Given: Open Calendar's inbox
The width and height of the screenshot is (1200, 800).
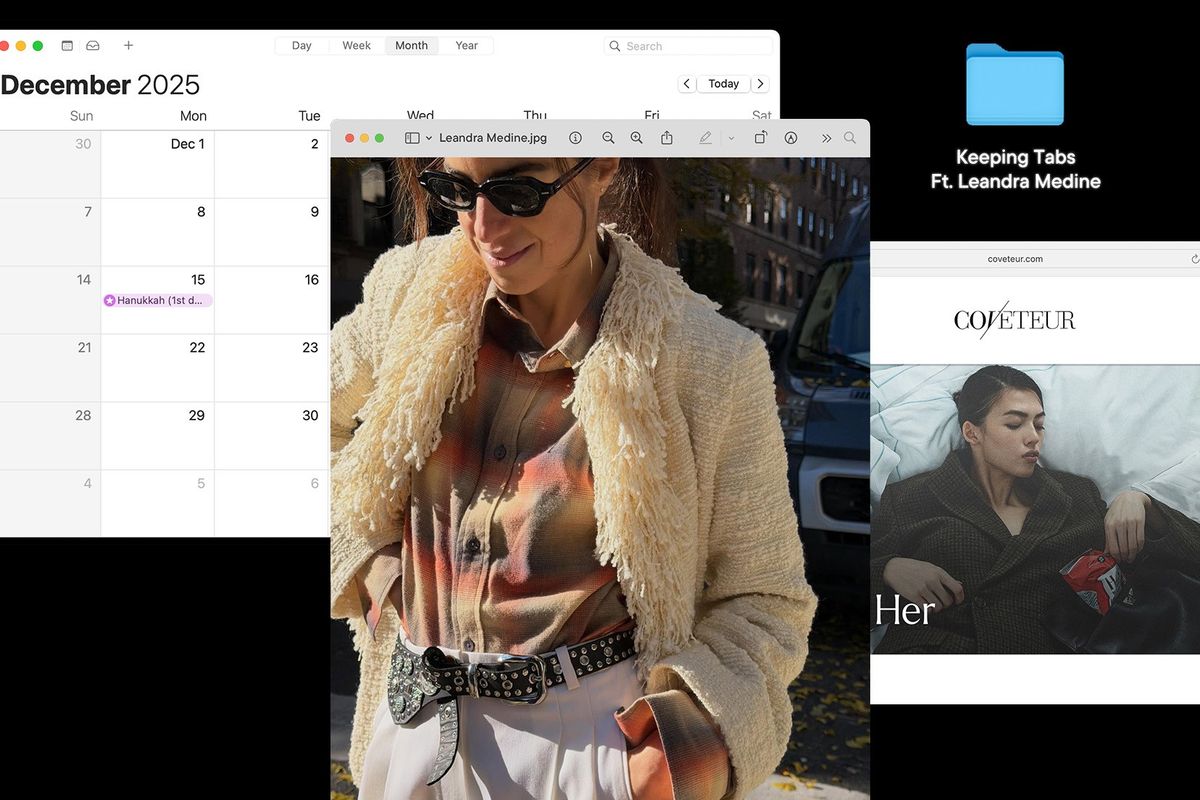Looking at the screenshot, I should (92, 45).
